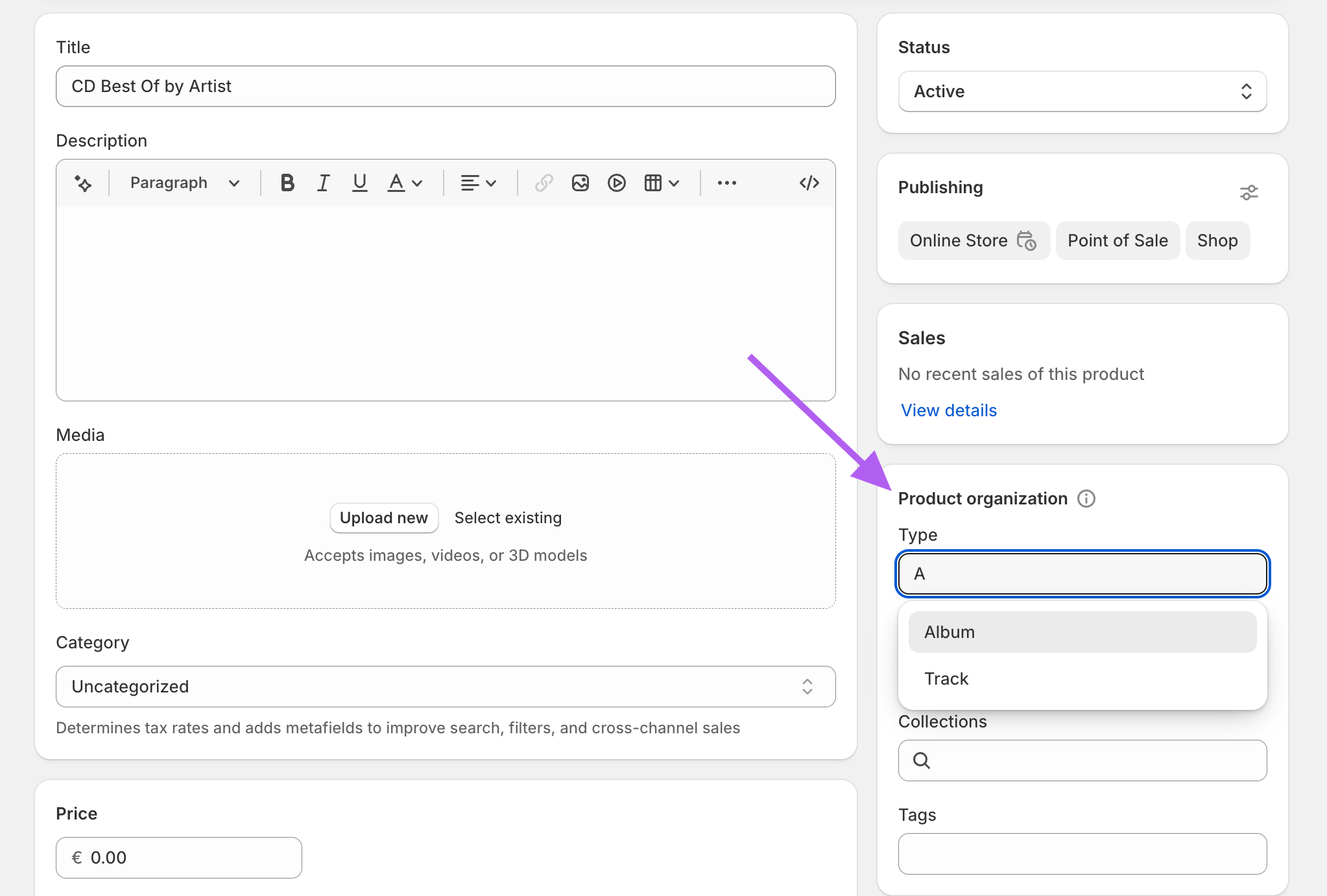This screenshot has height=896, width=1327.
Task: Click Product organization info icon
Action: pos(1086,499)
